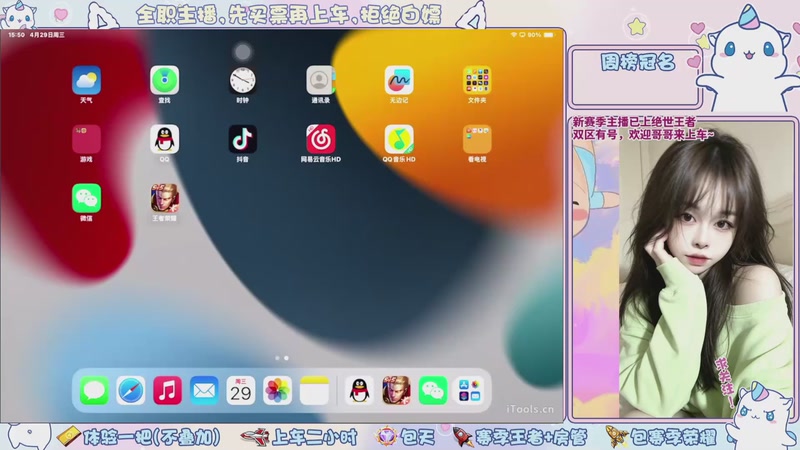800x450 pixels.
Task: Launch QQ from the home screen grid
Action: pos(164,139)
